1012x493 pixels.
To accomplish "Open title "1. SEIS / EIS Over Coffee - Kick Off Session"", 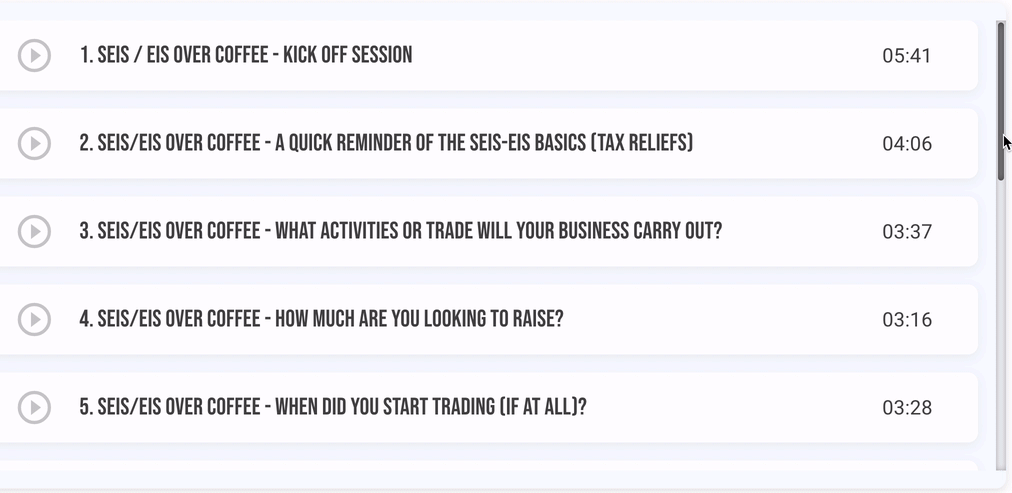I will point(246,55).
